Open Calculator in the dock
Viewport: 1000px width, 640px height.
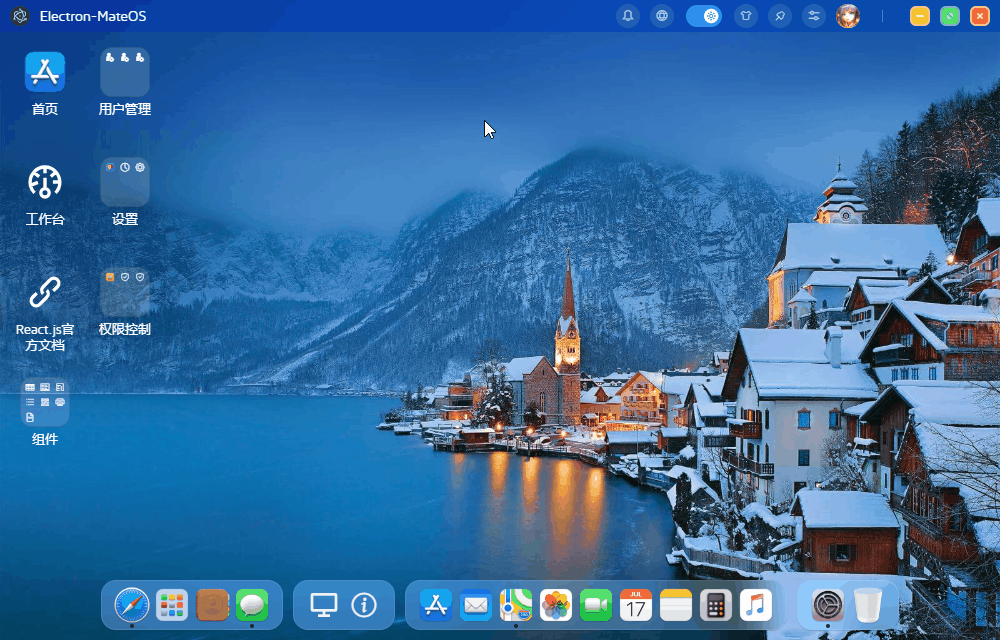tap(716, 605)
